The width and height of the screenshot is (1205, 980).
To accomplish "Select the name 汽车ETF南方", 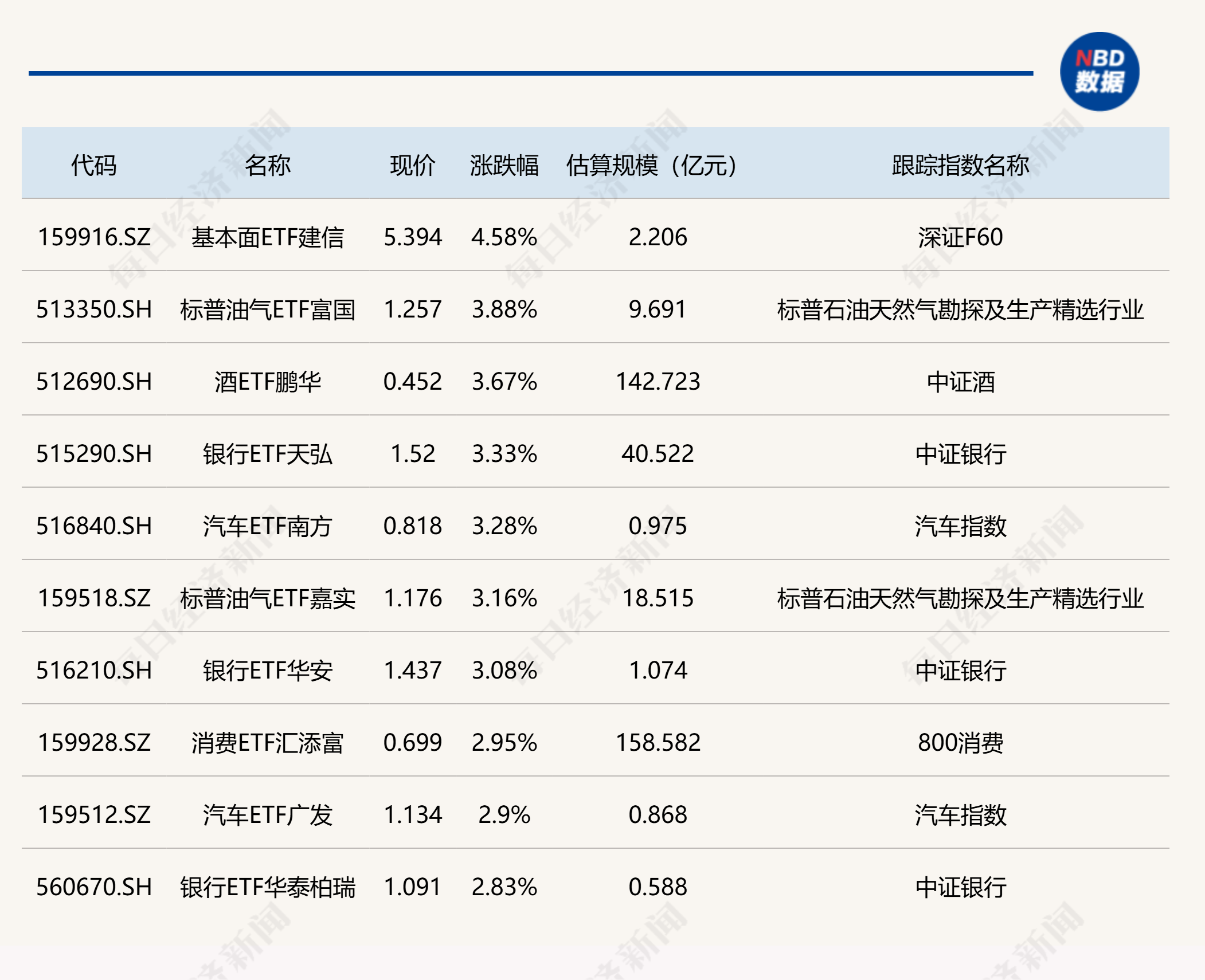I will [268, 526].
